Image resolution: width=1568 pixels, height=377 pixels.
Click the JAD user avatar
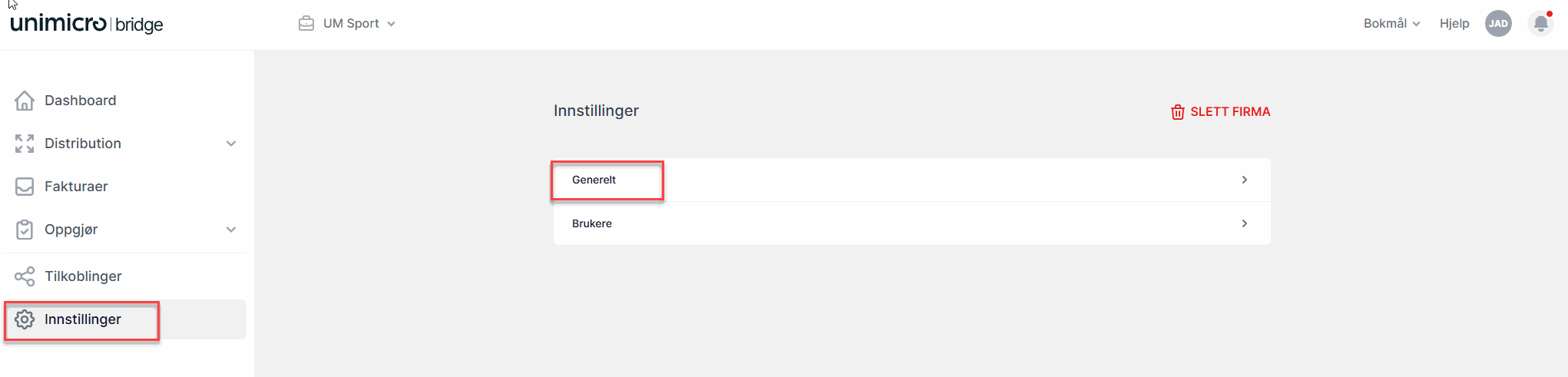1498,24
